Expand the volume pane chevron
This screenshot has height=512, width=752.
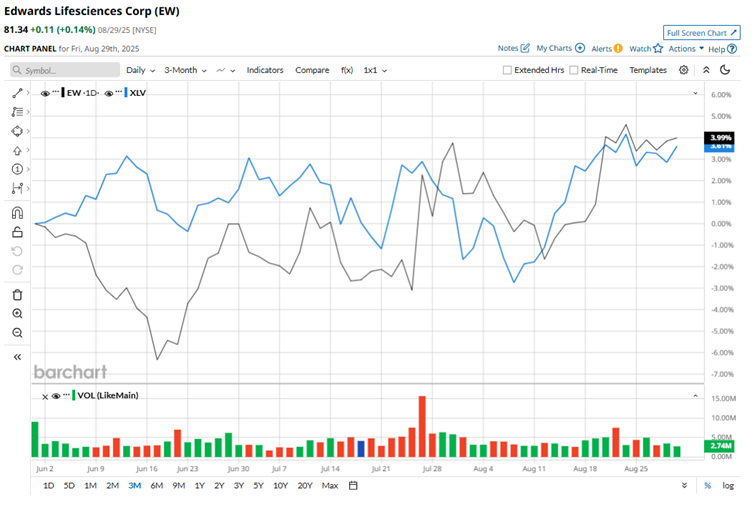click(695, 396)
